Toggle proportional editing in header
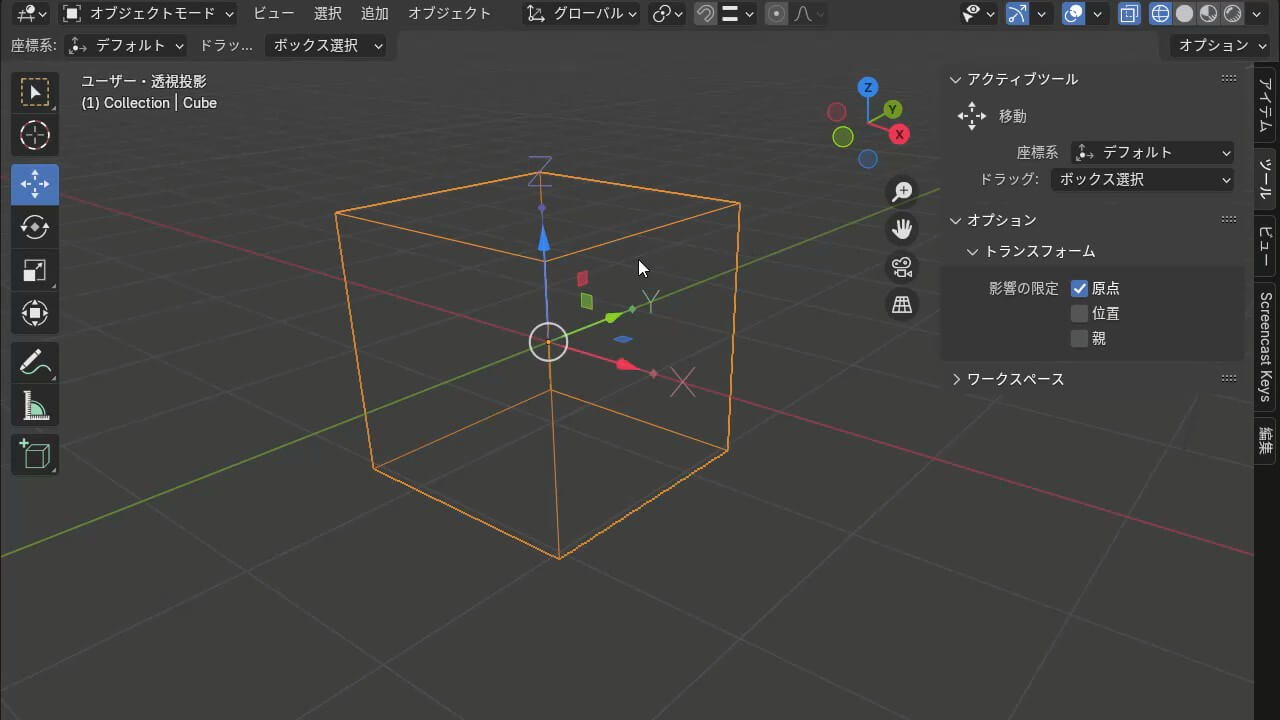This screenshot has width=1280, height=720. click(777, 14)
